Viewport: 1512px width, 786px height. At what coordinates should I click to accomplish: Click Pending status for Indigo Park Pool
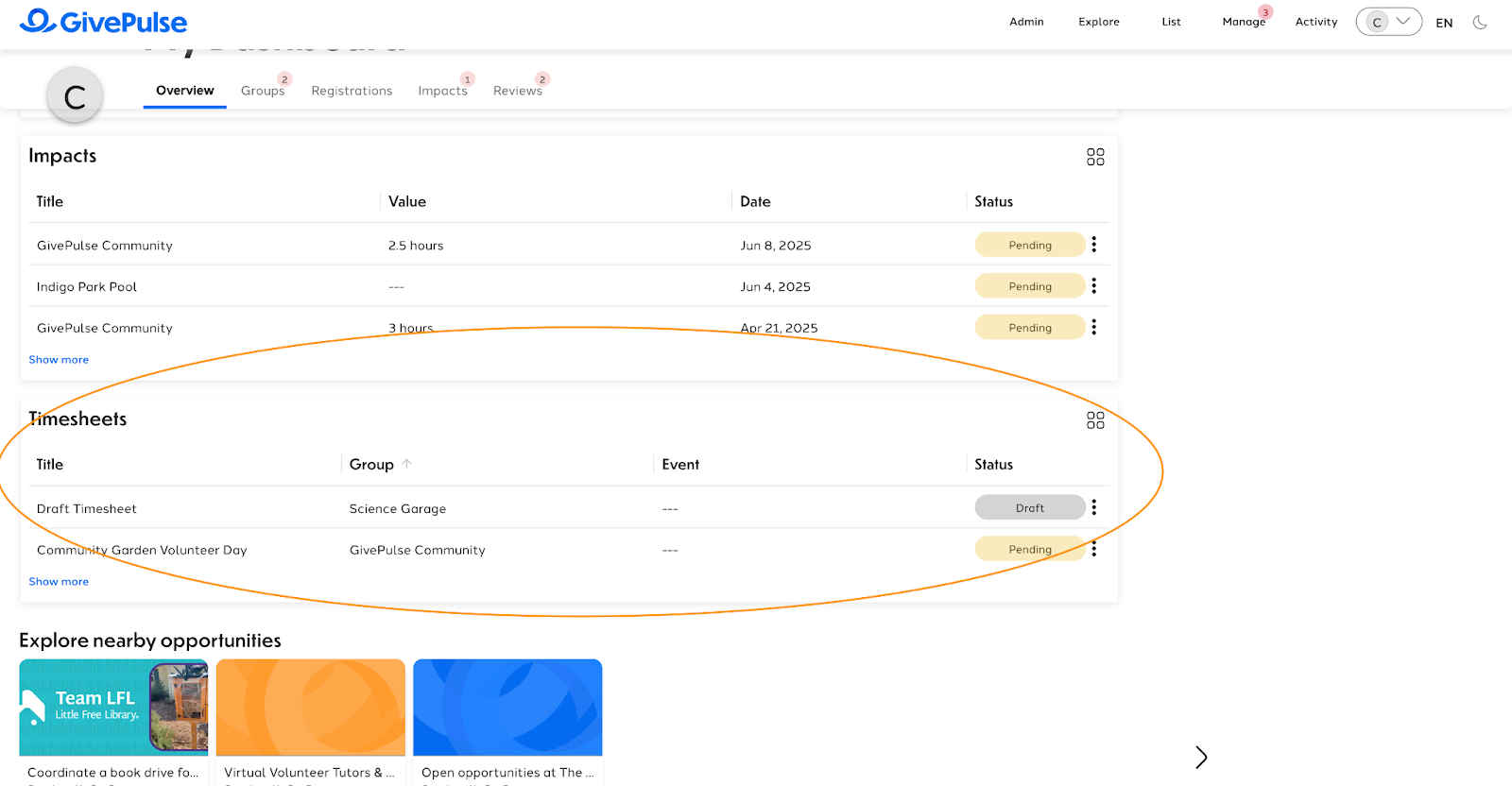[1030, 286]
